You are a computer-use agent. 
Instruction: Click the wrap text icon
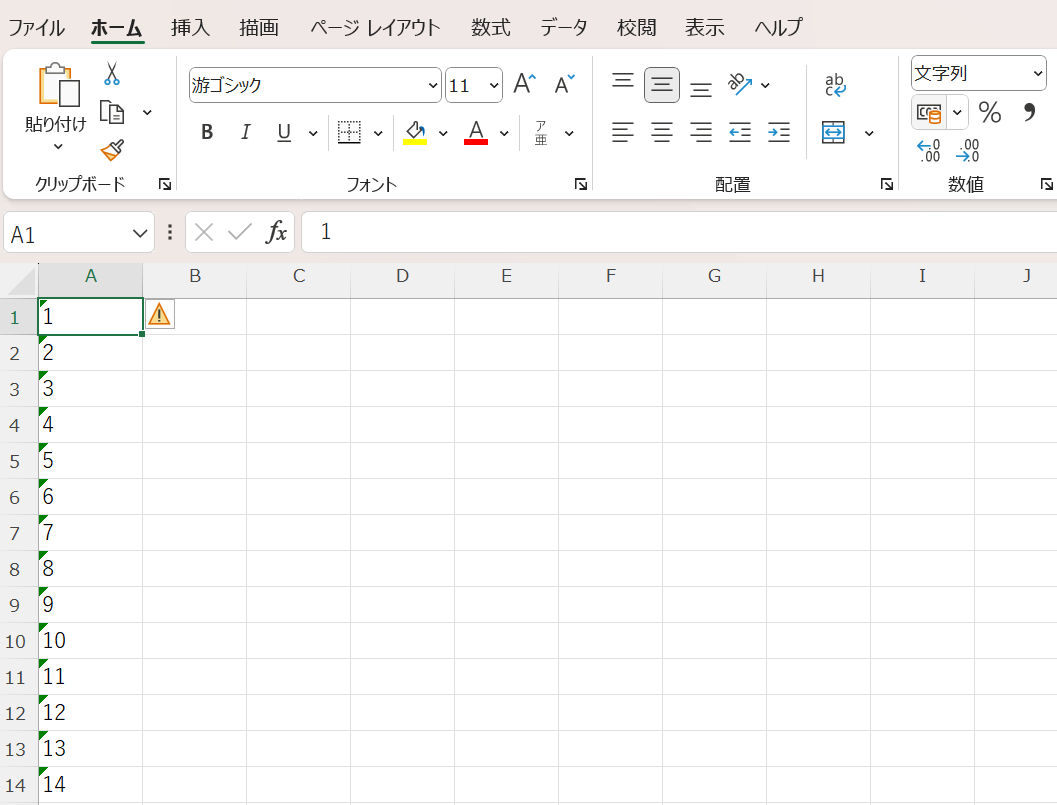click(835, 85)
